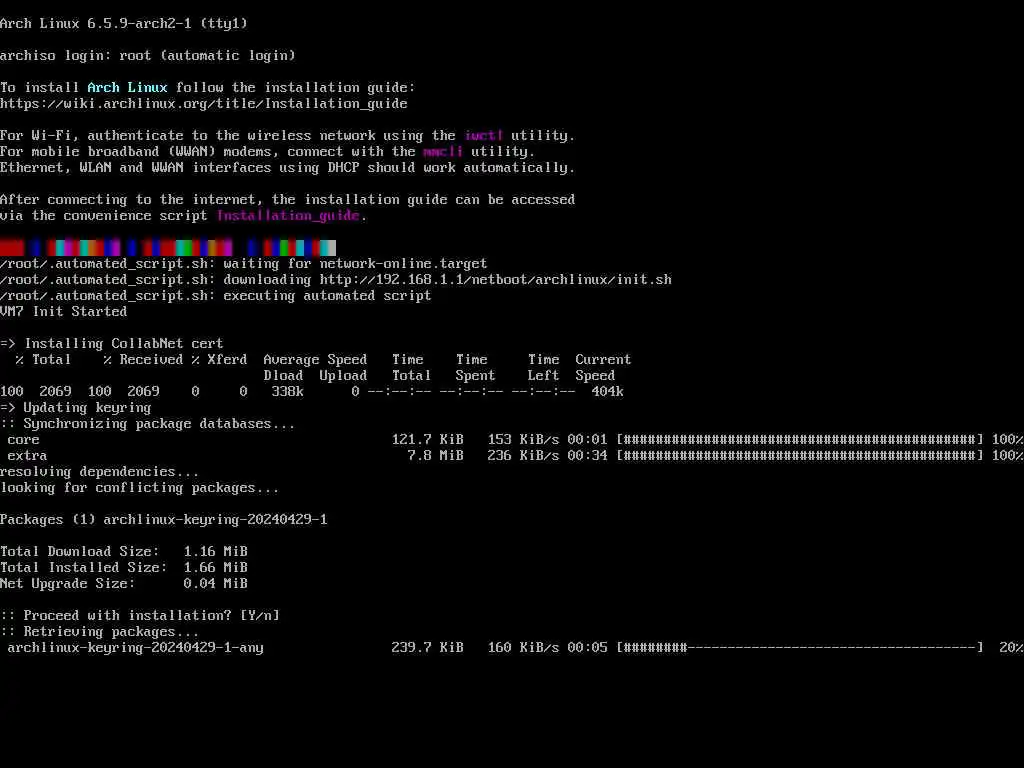
Task: Click the 'Net Upgrade Size: 0.04 MiB' line
Action: (x=124, y=584)
